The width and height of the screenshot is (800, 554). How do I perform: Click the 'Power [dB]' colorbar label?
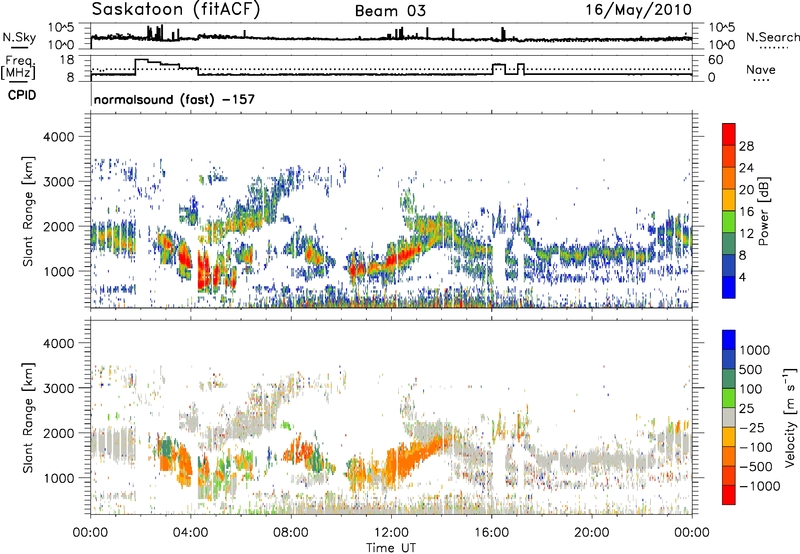tap(763, 211)
